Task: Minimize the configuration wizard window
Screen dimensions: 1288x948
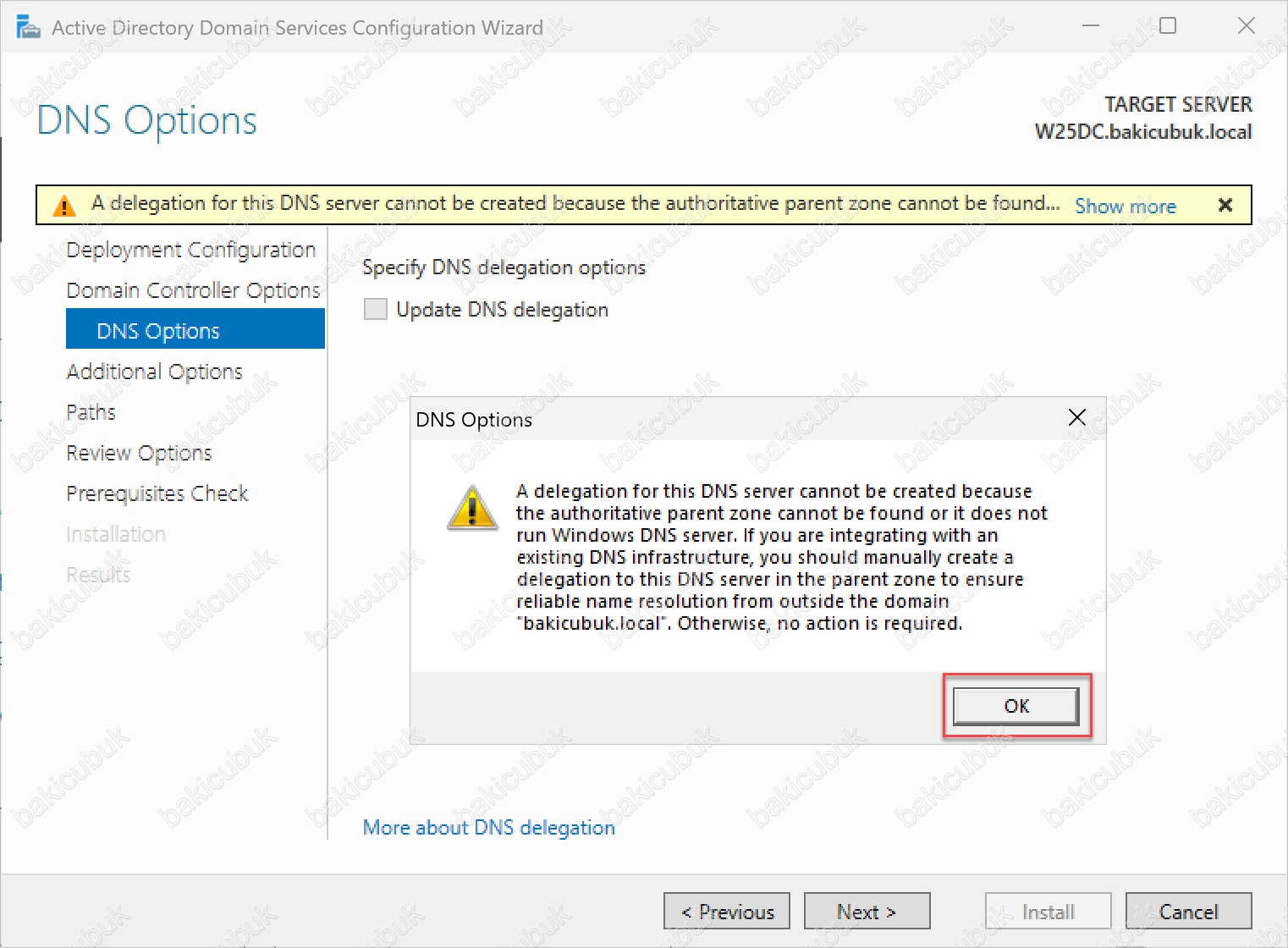Action: [1091, 26]
